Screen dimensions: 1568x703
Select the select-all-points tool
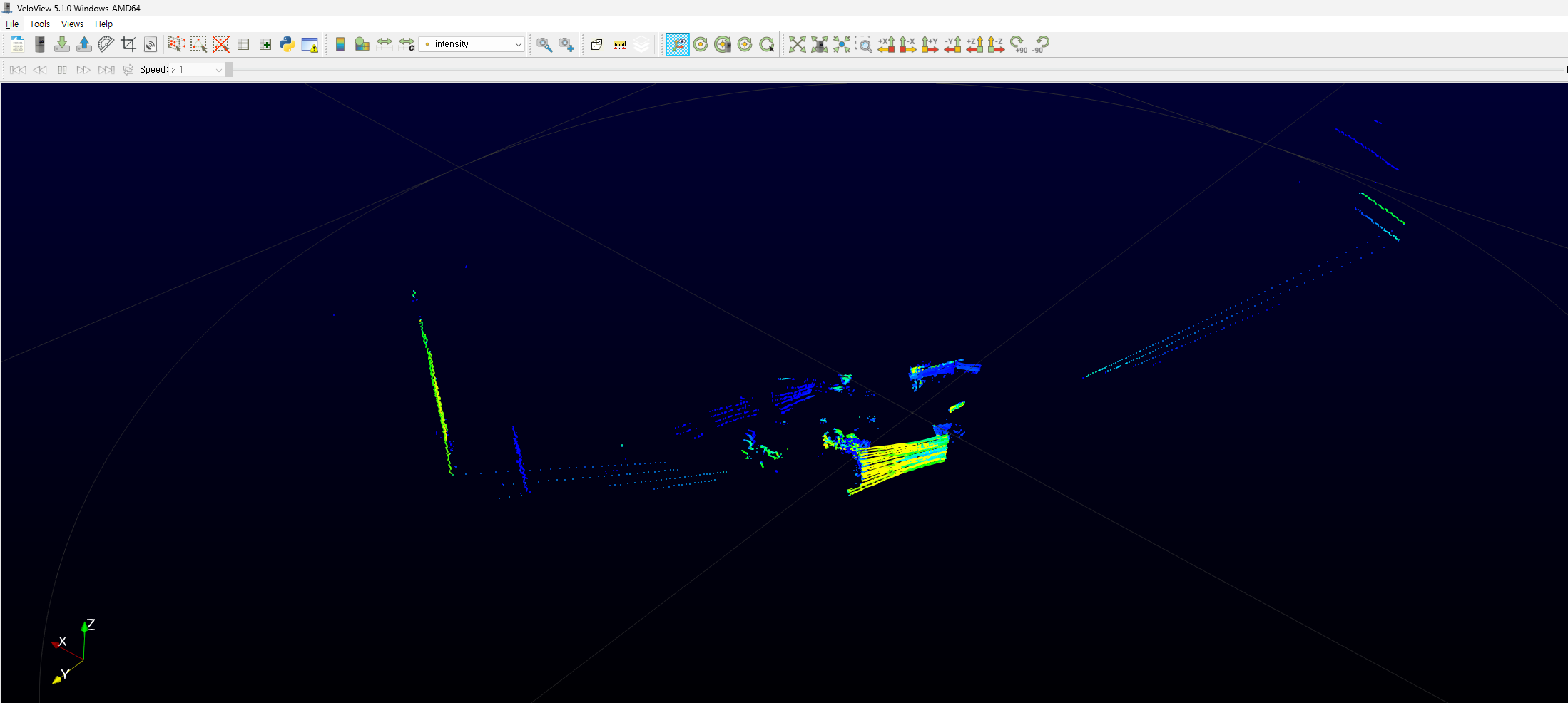(176, 44)
